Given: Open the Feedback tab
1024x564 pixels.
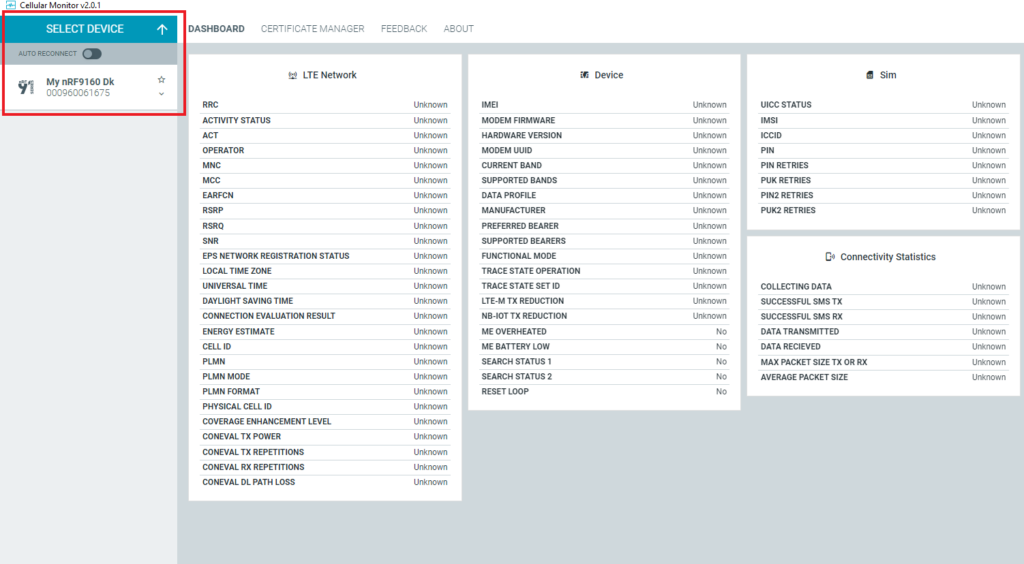Looking at the screenshot, I should pyautogui.click(x=404, y=29).
